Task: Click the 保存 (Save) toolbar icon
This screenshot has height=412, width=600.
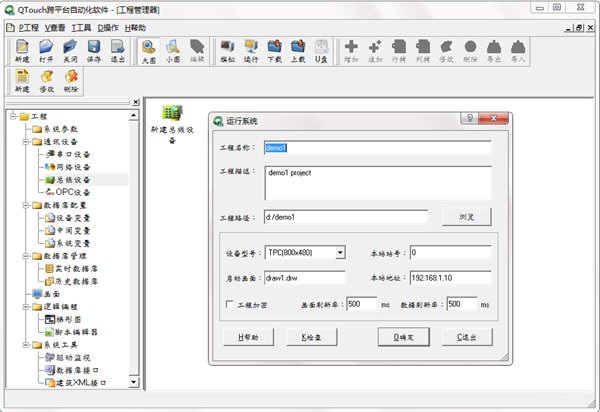Action: [x=94, y=50]
